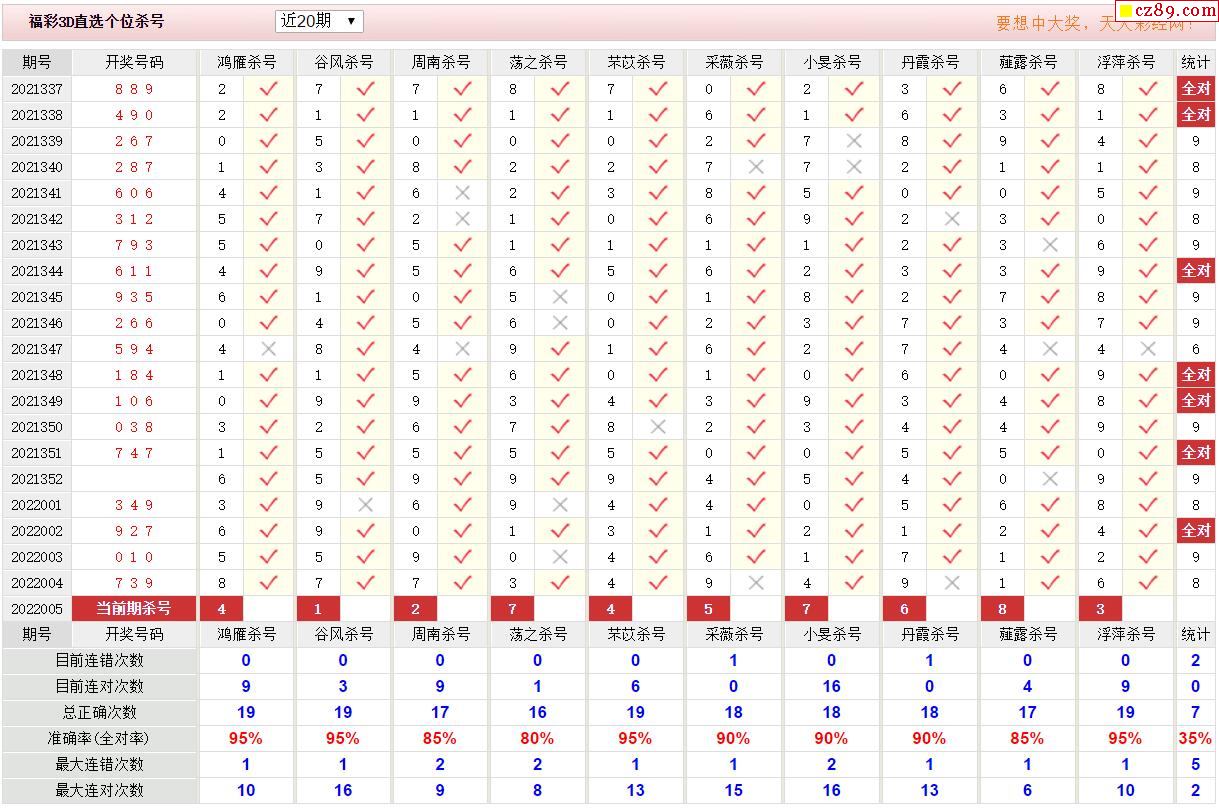Click gray X in 谷风杀号 for period 2022001
Screen dimensions: 1219x809
point(365,505)
